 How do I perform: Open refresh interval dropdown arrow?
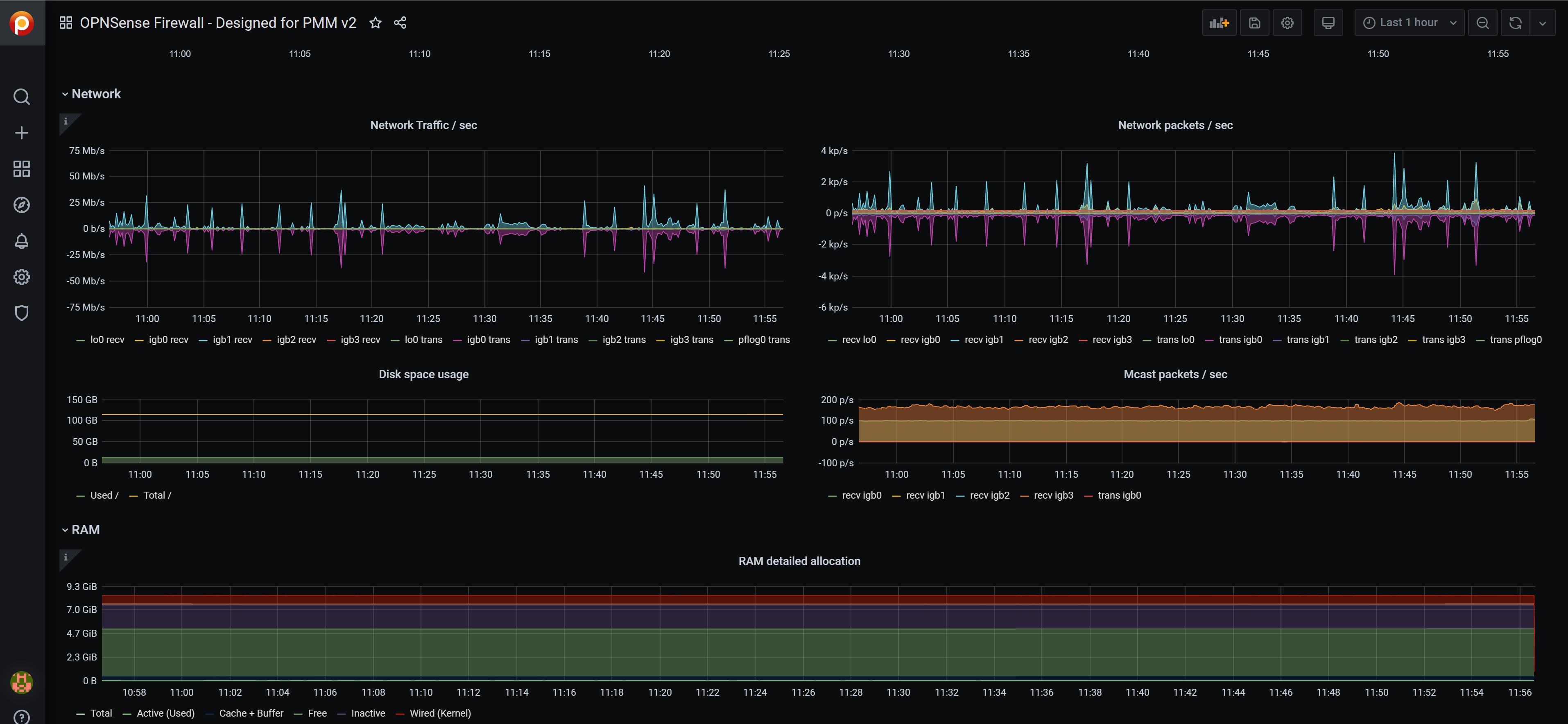1543,23
